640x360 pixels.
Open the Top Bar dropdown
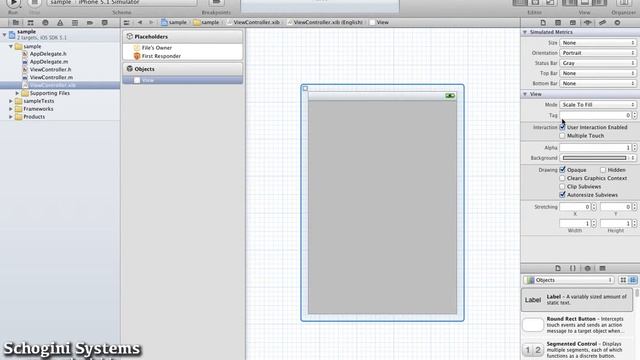pyautogui.click(x=598, y=73)
